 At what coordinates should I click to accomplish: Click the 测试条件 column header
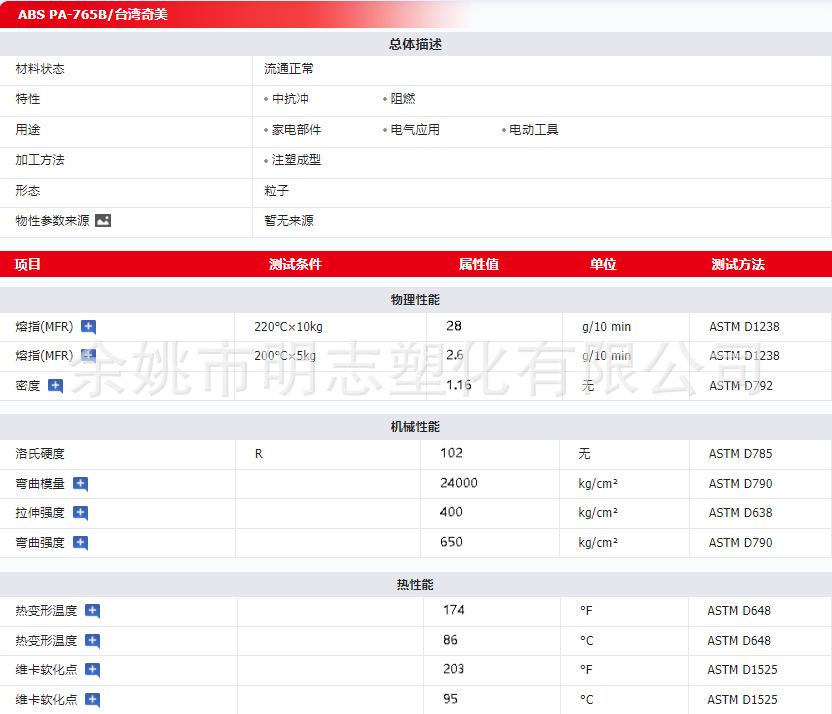tap(295, 265)
